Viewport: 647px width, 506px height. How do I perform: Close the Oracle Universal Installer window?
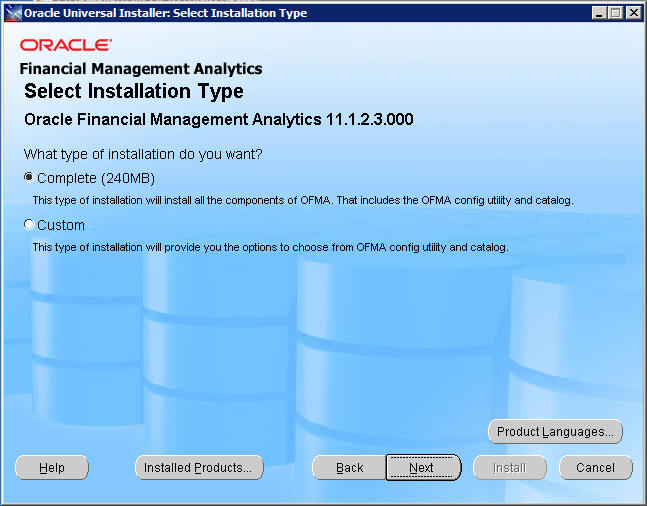[633, 13]
